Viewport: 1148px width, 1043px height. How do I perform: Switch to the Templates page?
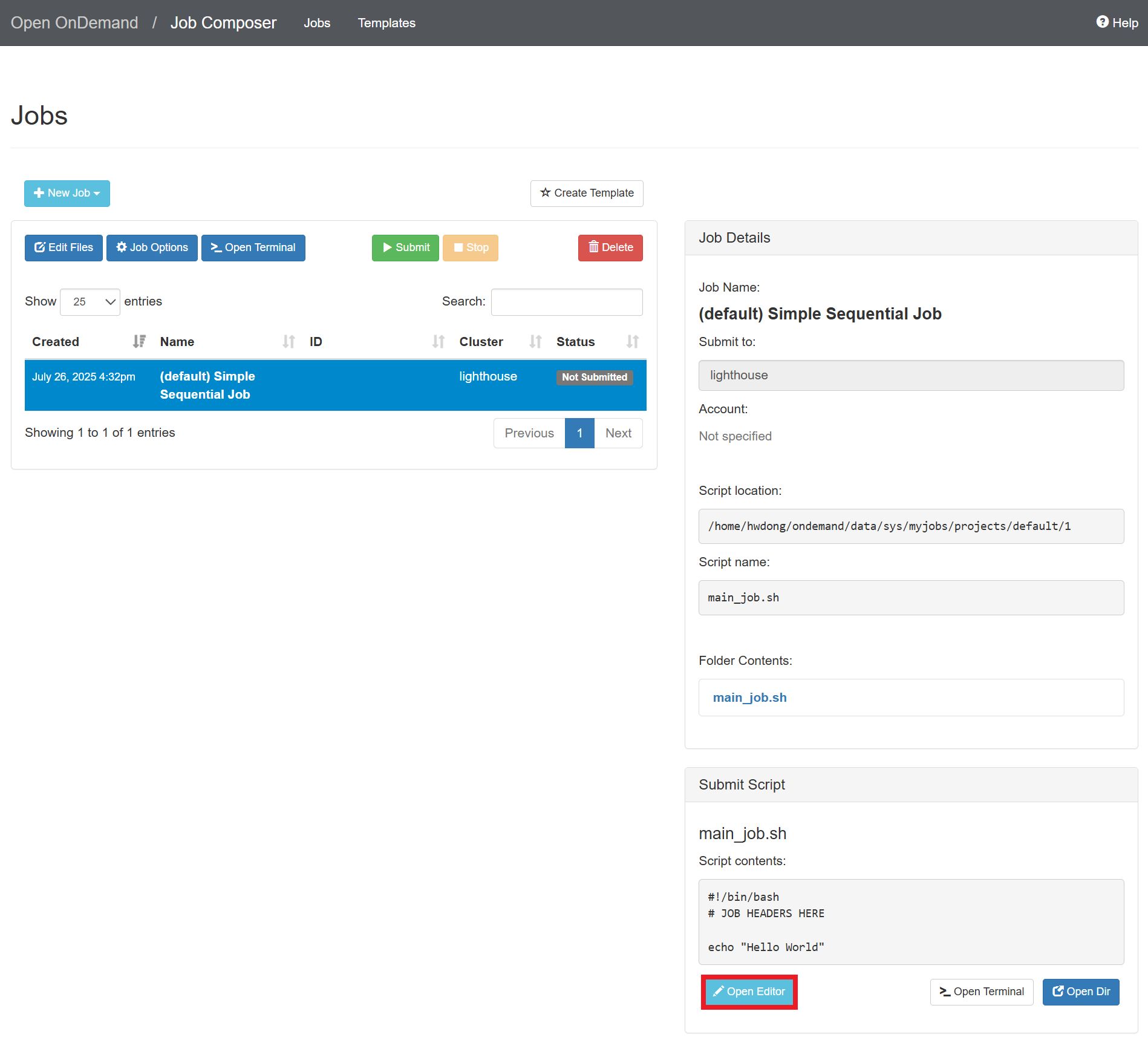tap(386, 23)
